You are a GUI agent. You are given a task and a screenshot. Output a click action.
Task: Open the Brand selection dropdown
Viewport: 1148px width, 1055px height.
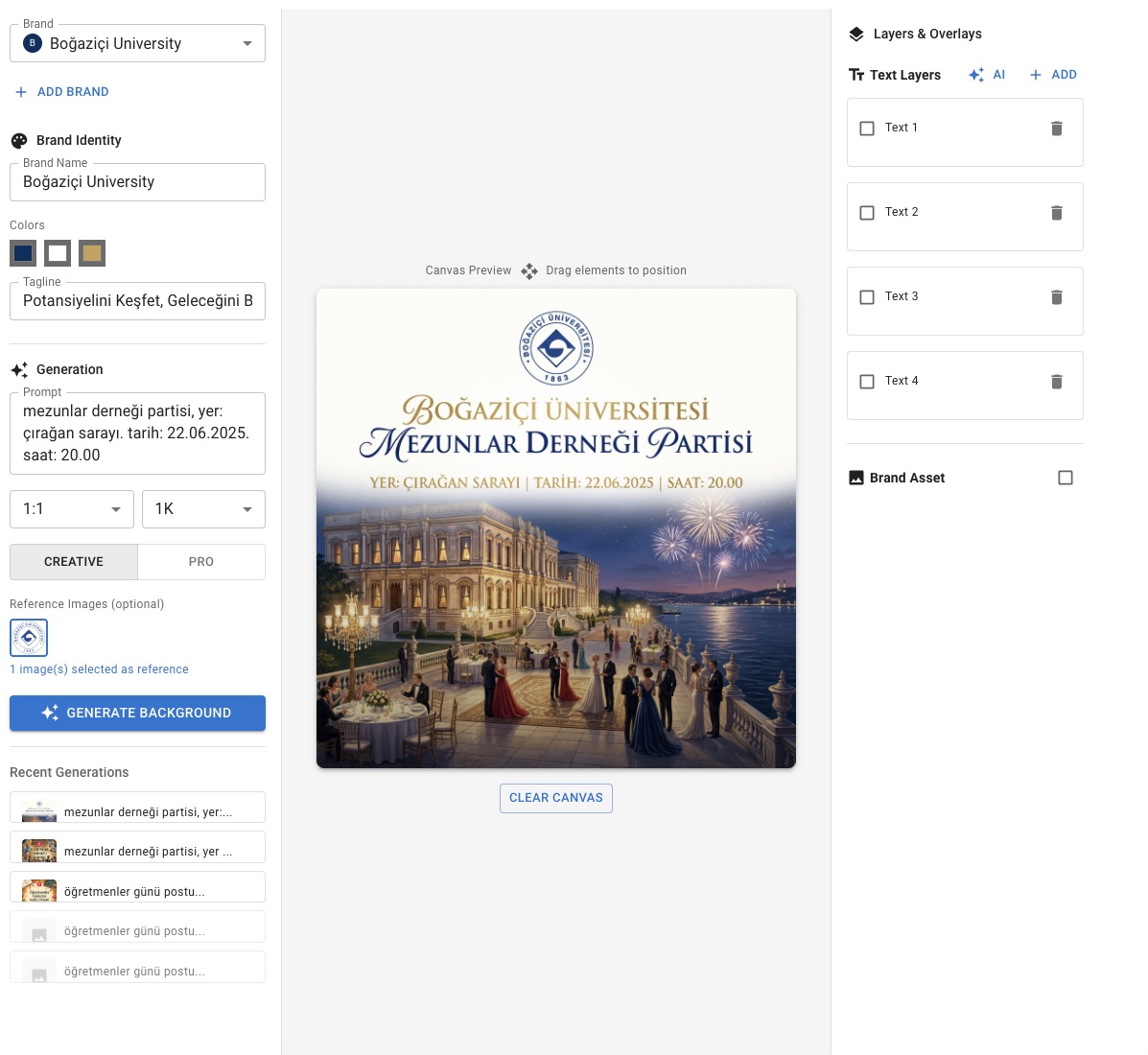(138, 44)
